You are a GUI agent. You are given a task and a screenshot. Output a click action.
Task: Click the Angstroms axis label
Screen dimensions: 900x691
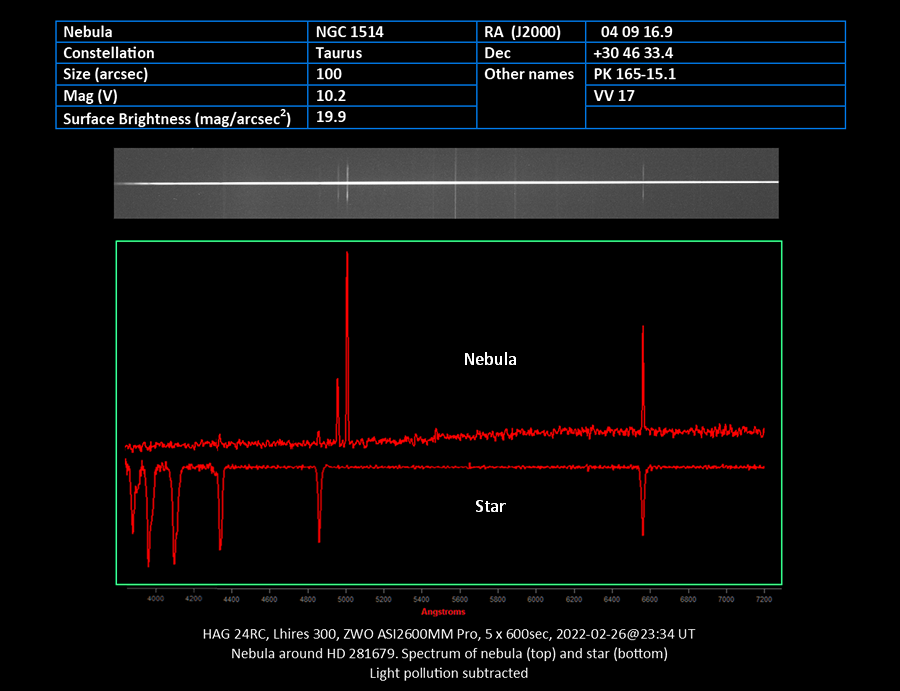point(443,612)
